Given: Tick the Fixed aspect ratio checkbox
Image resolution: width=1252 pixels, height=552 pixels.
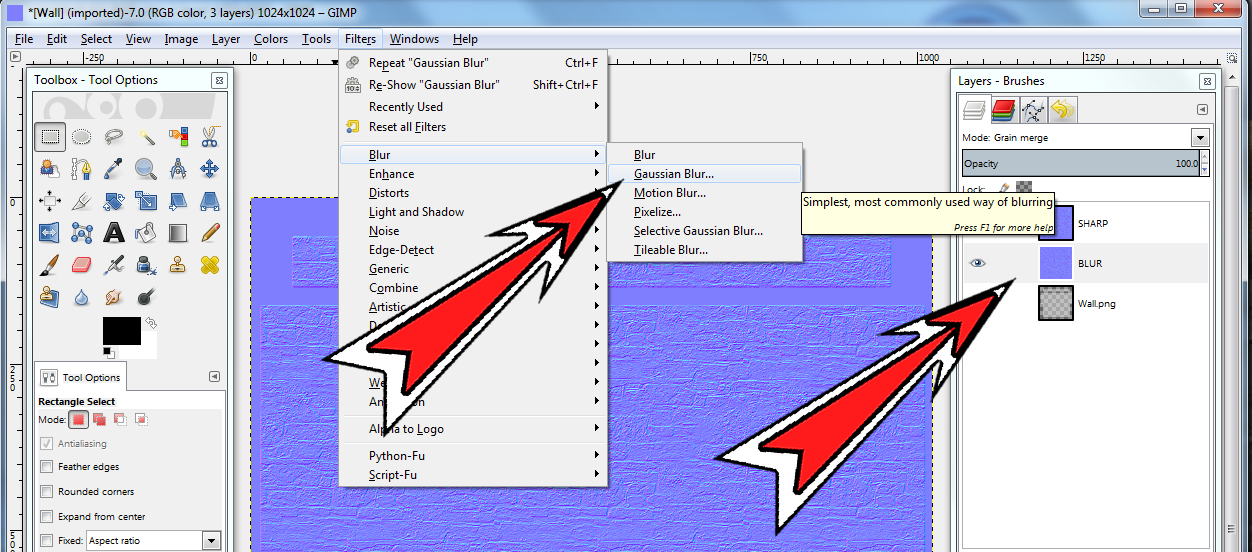Looking at the screenshot, I should pos(46,541).
